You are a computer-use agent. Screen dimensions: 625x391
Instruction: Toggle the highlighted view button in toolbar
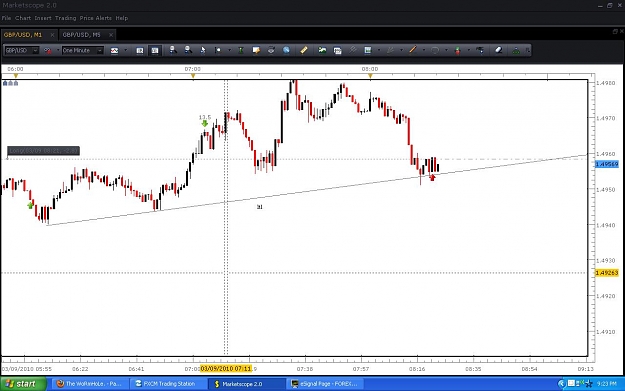[155, 50]
